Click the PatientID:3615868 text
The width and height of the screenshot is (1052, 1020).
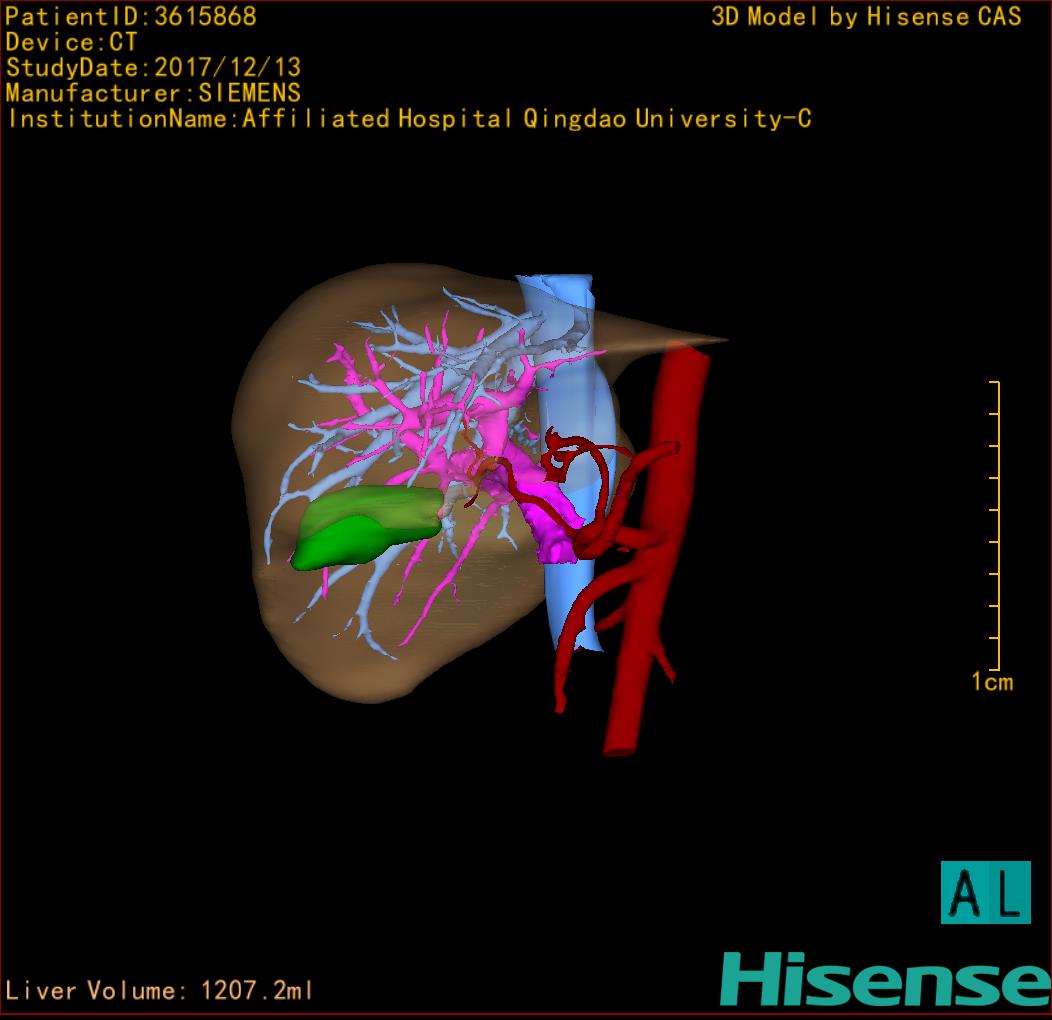pos(131,17)
